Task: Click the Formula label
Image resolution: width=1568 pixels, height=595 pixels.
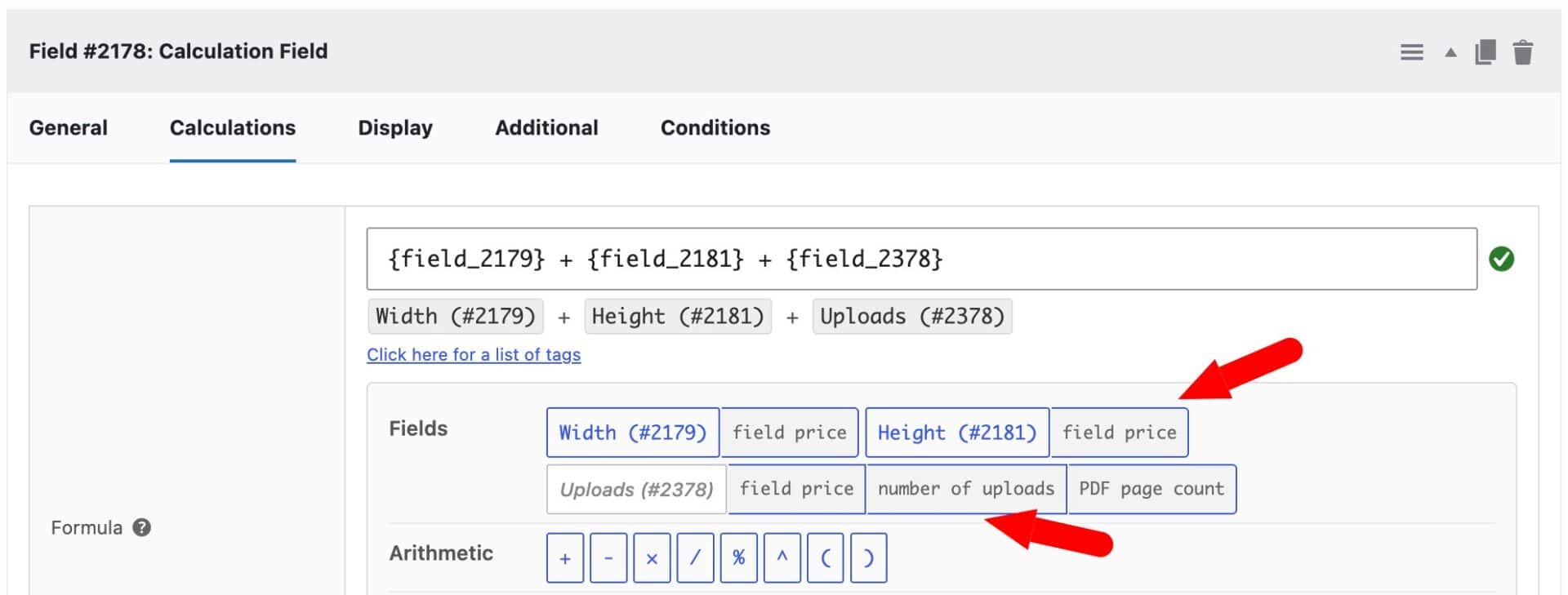Action: point(87,528)
